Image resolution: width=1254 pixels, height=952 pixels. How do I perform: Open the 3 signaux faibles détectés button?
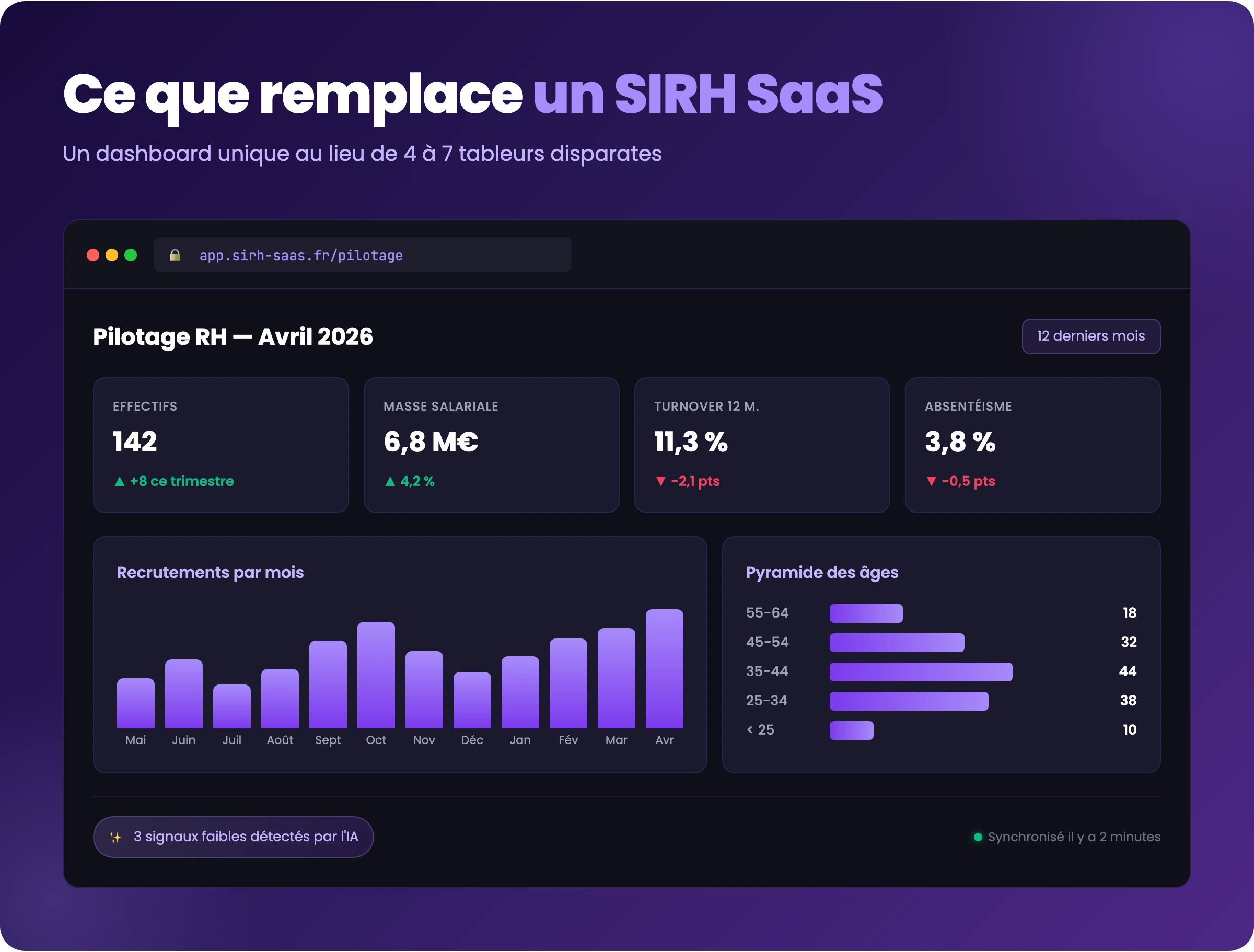233,837
